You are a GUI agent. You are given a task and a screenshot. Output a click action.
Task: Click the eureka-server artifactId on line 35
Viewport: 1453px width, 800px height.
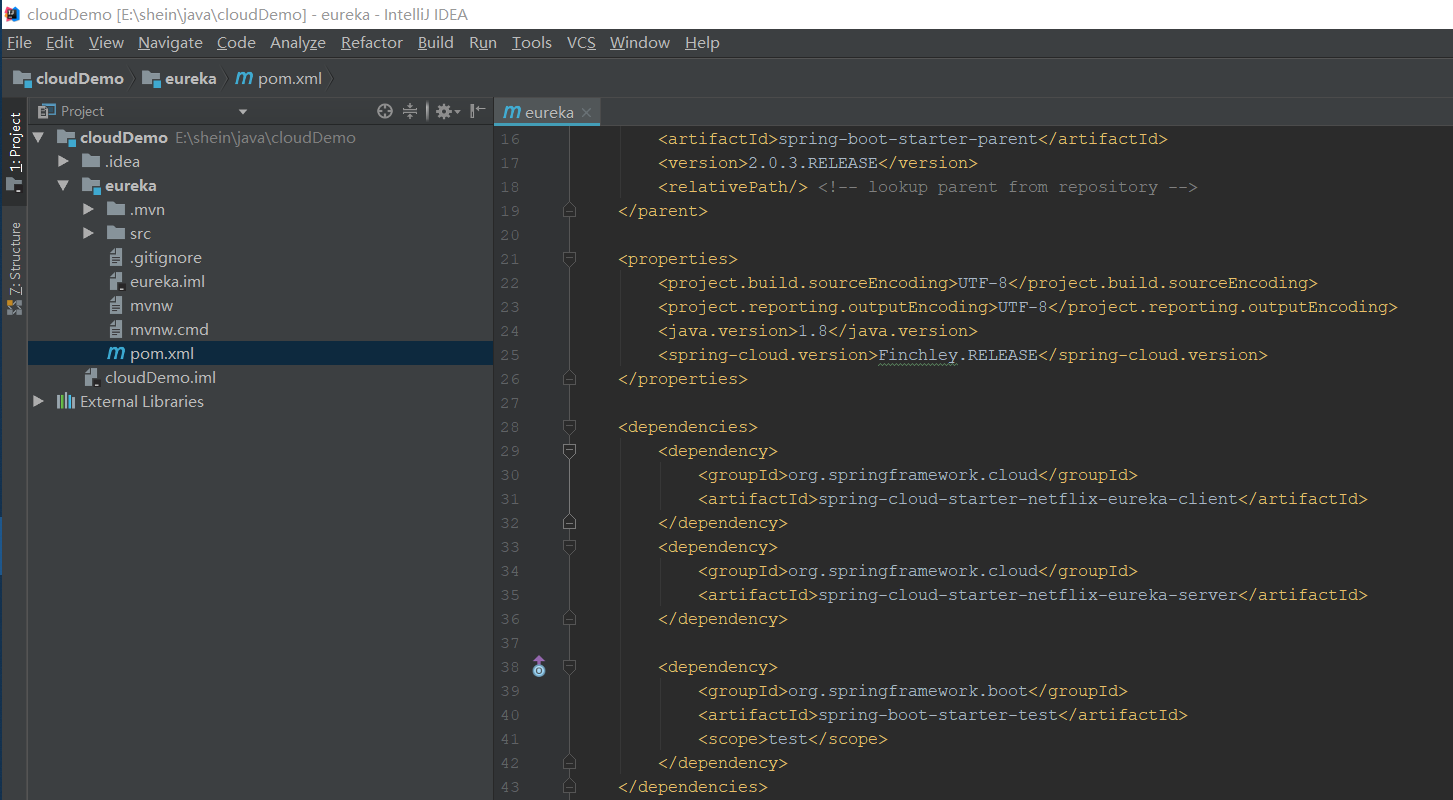(x=1028, y=595)
